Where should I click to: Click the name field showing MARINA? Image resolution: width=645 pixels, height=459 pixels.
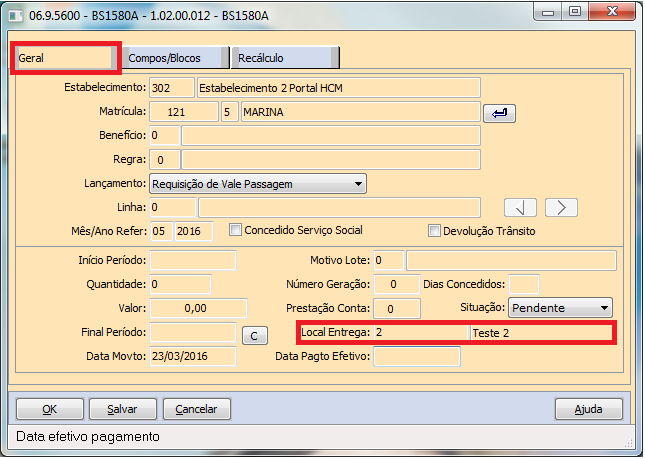point(361,112)
